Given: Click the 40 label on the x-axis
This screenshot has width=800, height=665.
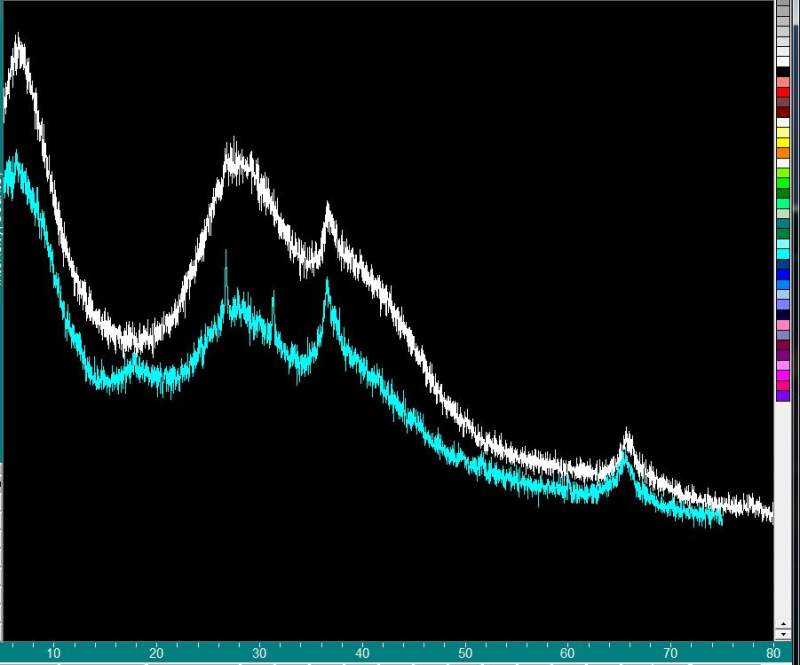Looking at the screenshot, I should 362,653.
